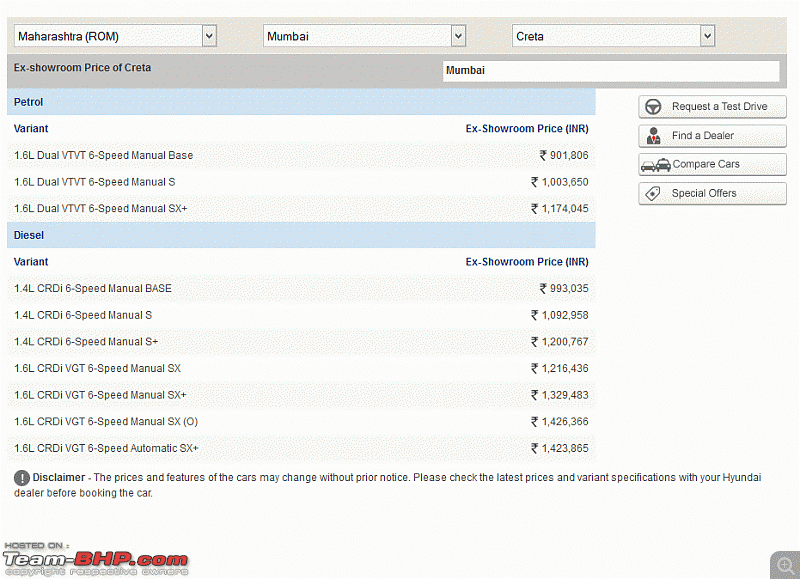The image size is (800, 579).
Task: Click the special offers tag icon
Action: (653, 193)
